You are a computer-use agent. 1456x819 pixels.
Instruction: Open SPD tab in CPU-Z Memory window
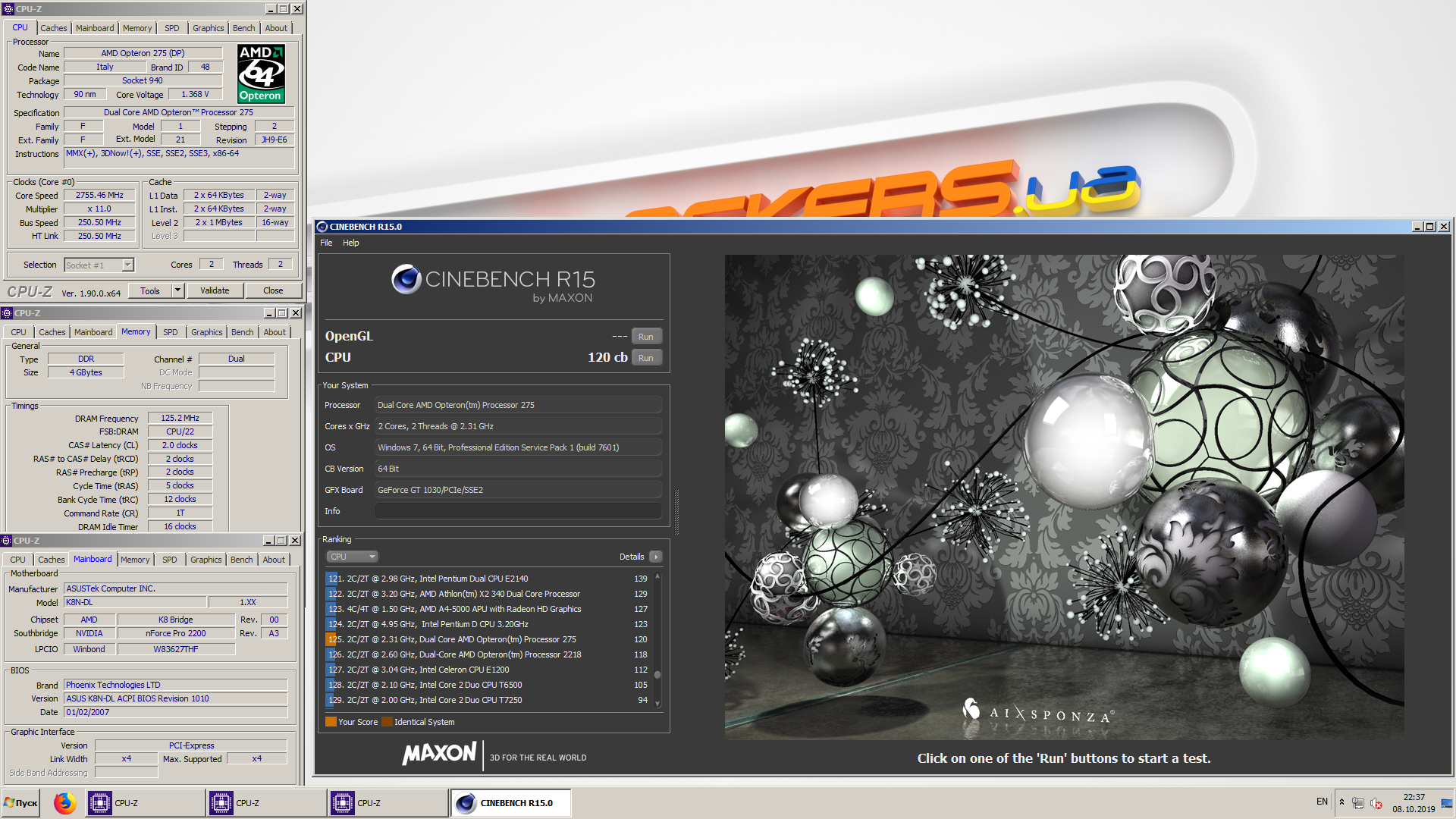click(x=170, y=332)
